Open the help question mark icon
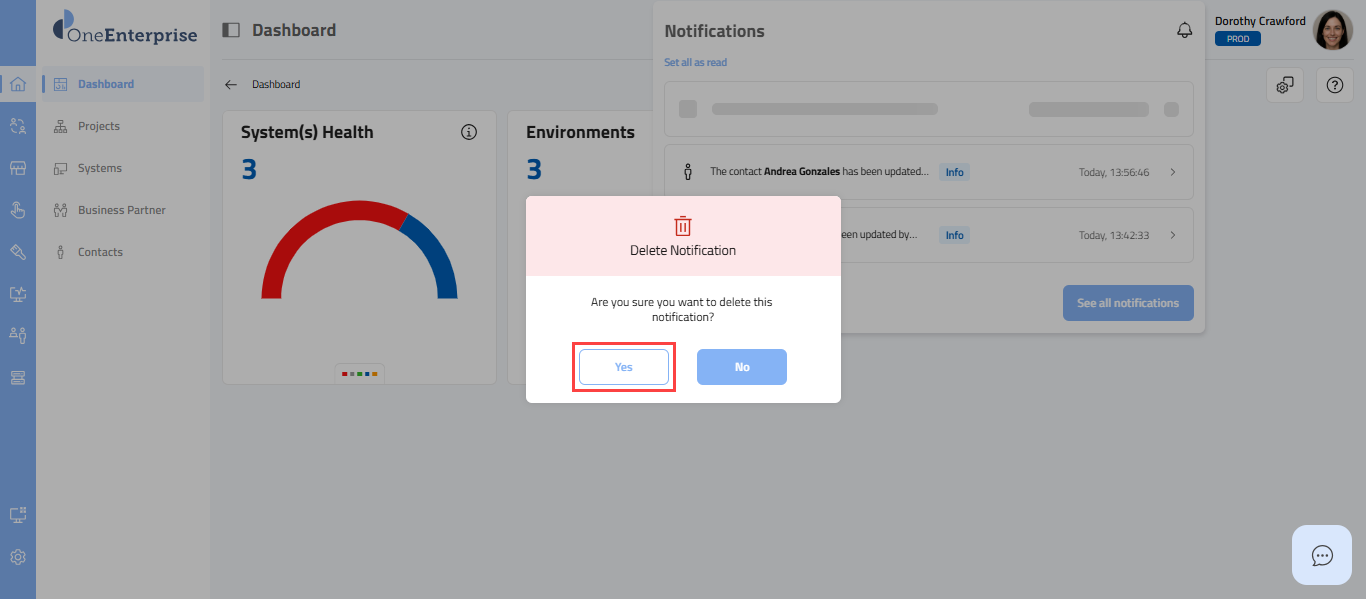Image resolution: width=1366 pixels, height=599 pixels. 1334,85
